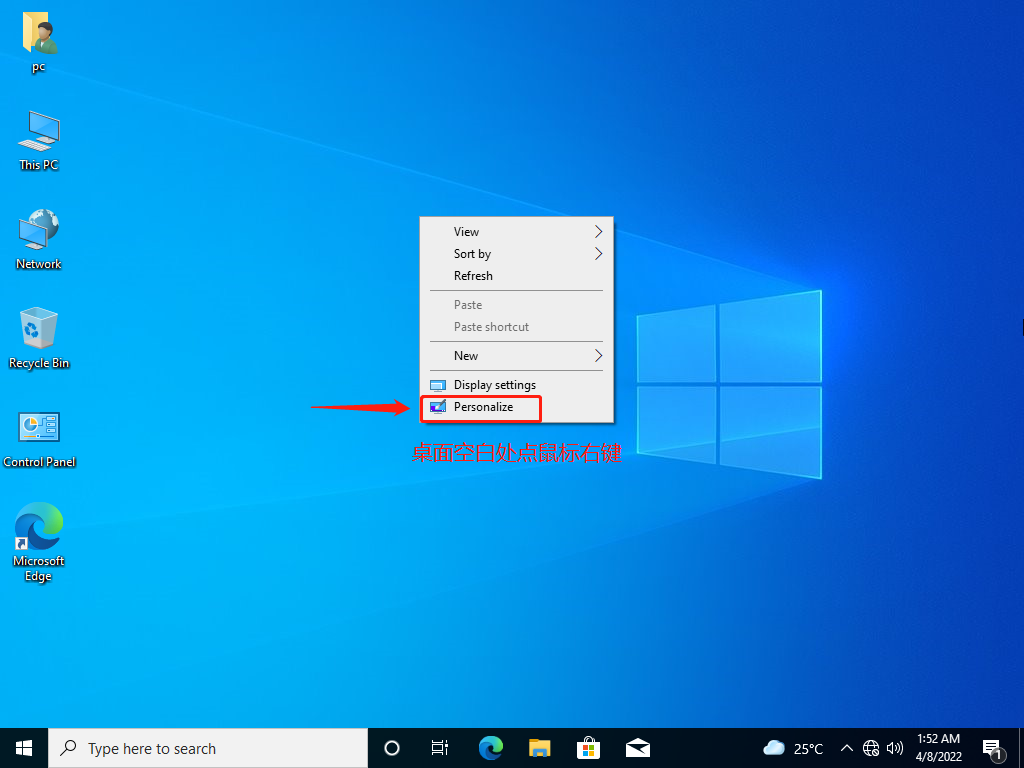Open Microsoft Edge from the taskbar
This screenshot has height=768, width=1024.
(x=490, y=747)
